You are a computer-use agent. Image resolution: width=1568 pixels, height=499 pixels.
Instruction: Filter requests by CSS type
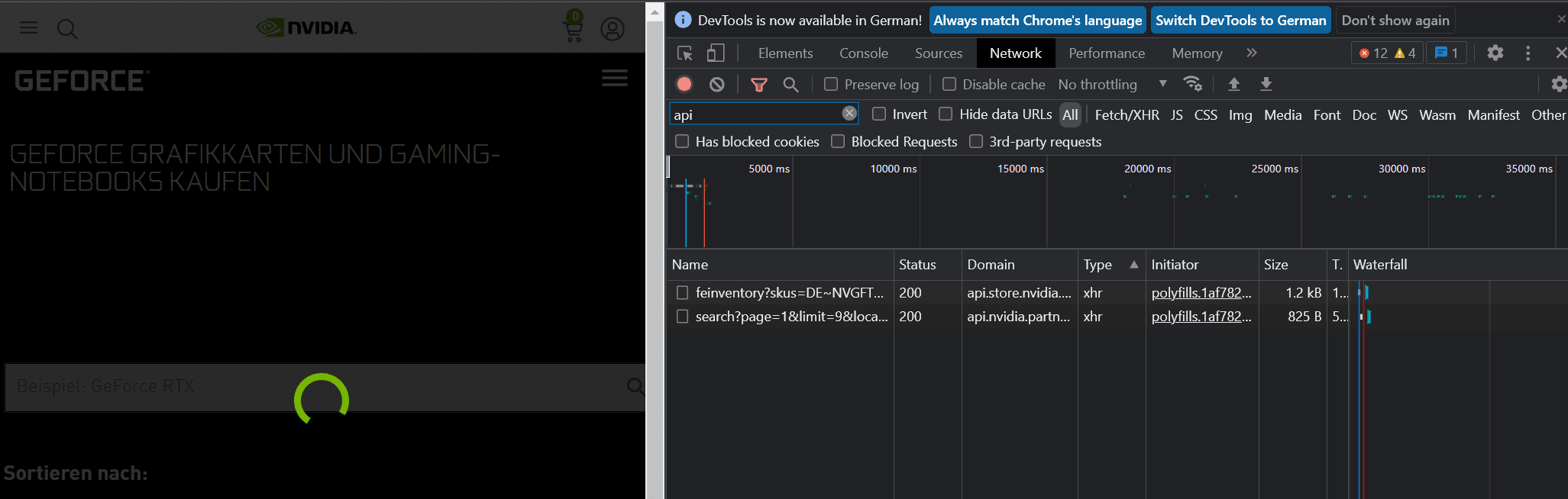(x=1206, y=114)
